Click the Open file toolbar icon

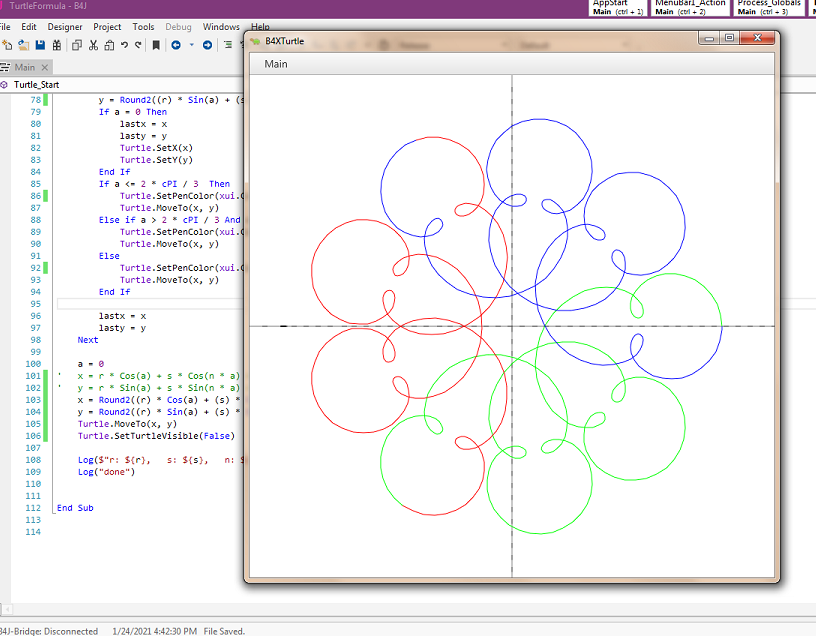pyautogui.click(x=23, y=45)
